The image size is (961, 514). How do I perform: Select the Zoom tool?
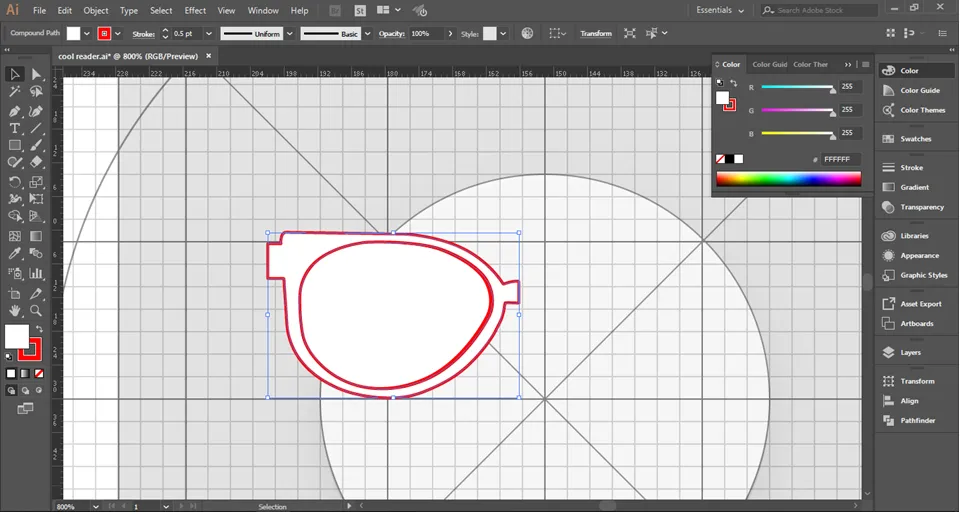click(x=36, y=311)
